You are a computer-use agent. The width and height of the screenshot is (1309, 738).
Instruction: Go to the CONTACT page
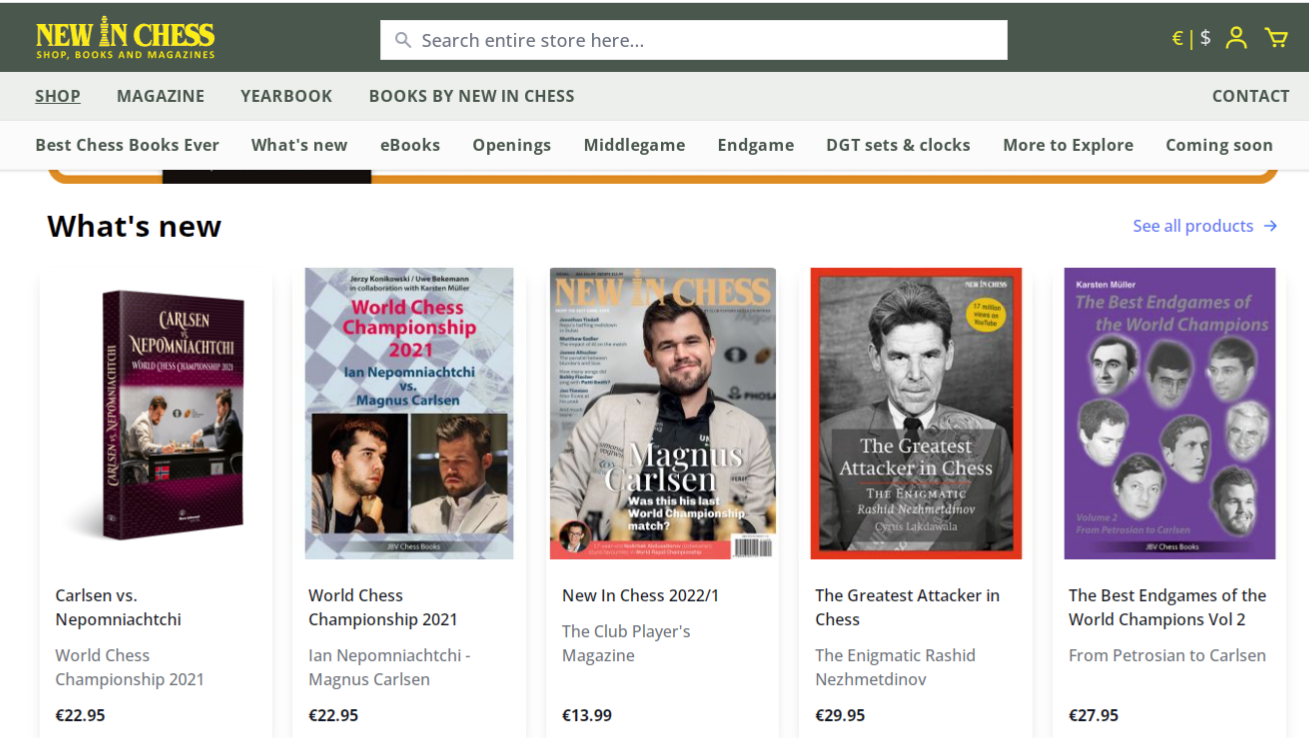[x=1250, y=96]
